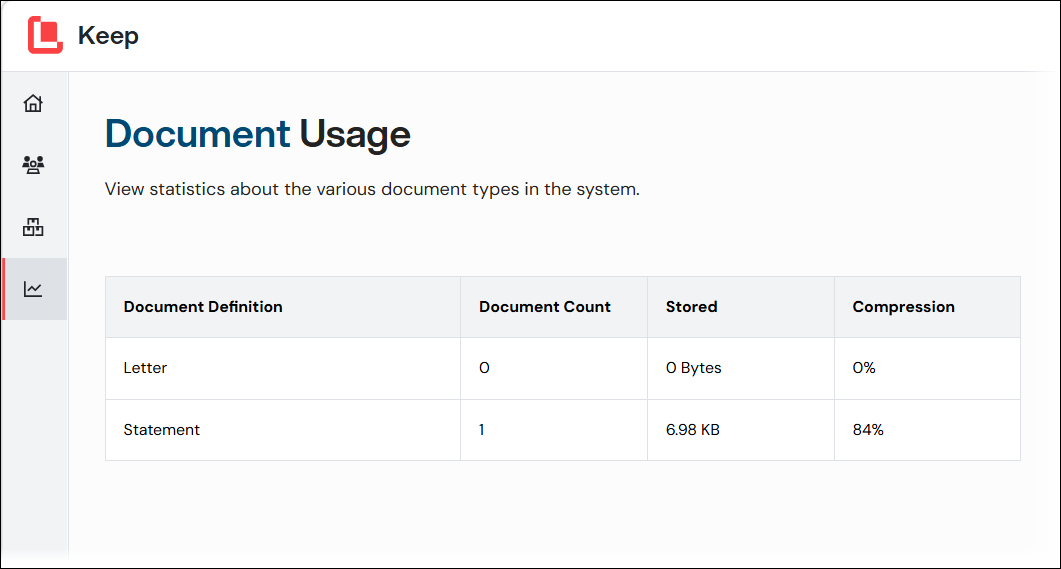1061x569 pixels.
Task: Click the 6.98 KB stored value
Action: (x=693, y=430)
